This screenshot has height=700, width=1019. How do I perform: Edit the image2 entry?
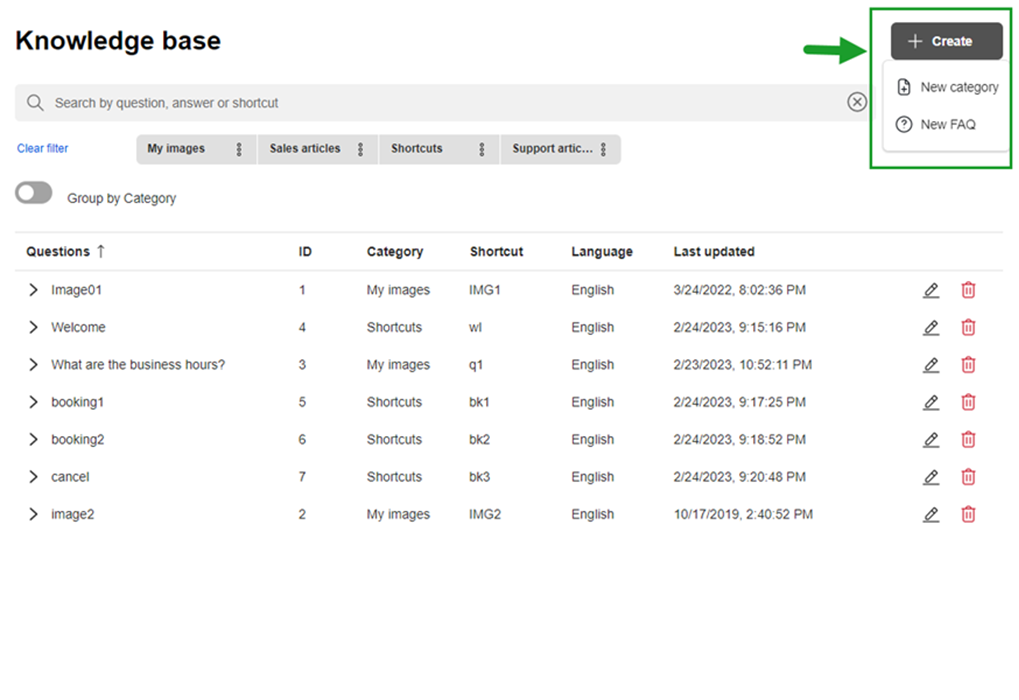(x=931, y=515)
